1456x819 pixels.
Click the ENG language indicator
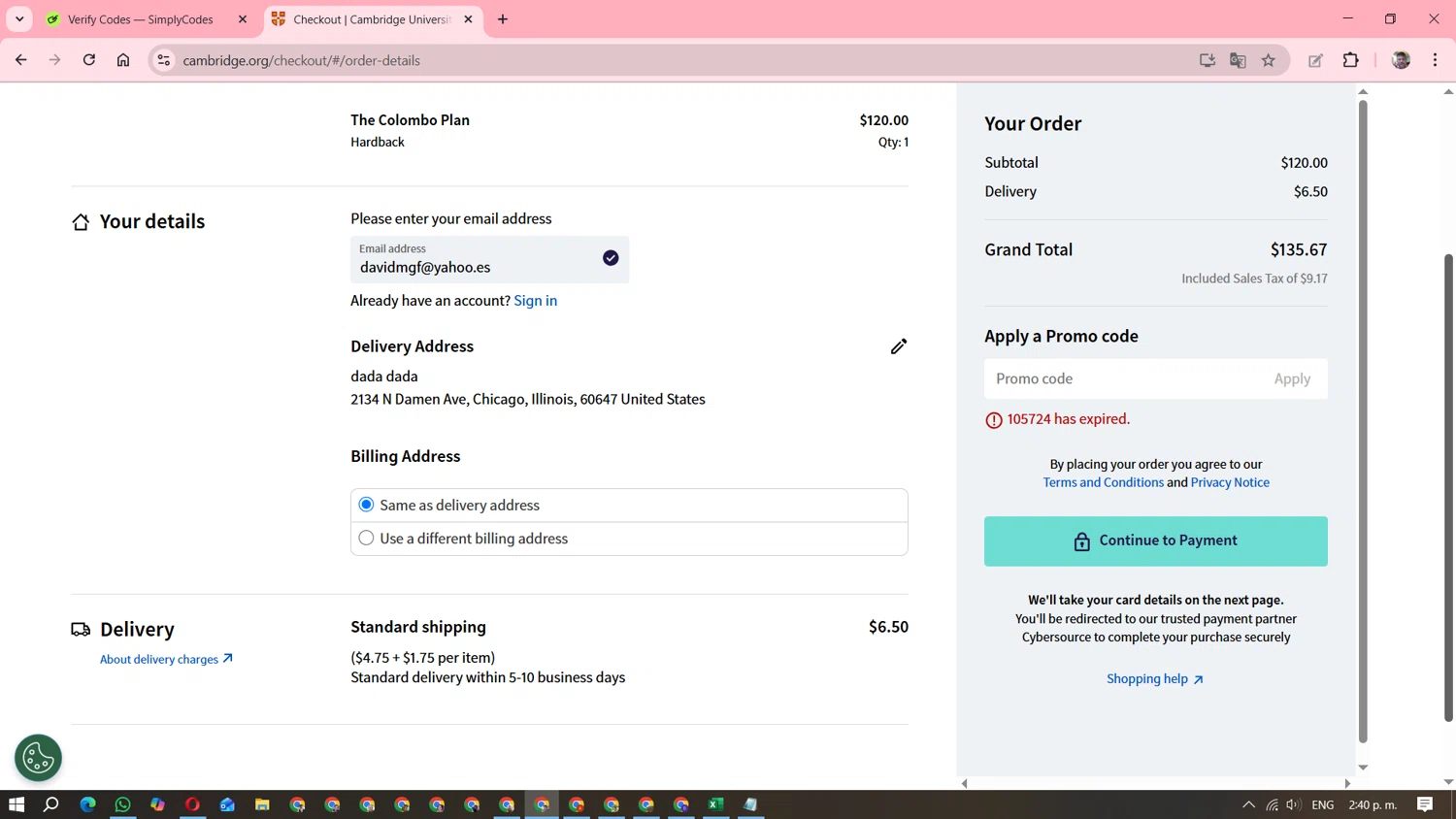[1322, 804]
